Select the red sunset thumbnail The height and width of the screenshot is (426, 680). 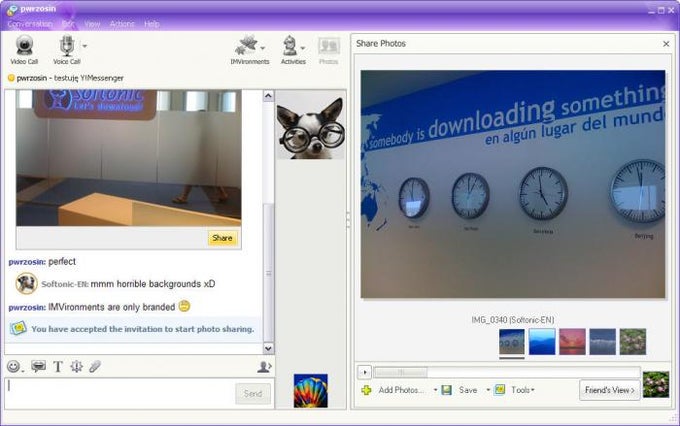pyautogui.click(x=572, y=341)
